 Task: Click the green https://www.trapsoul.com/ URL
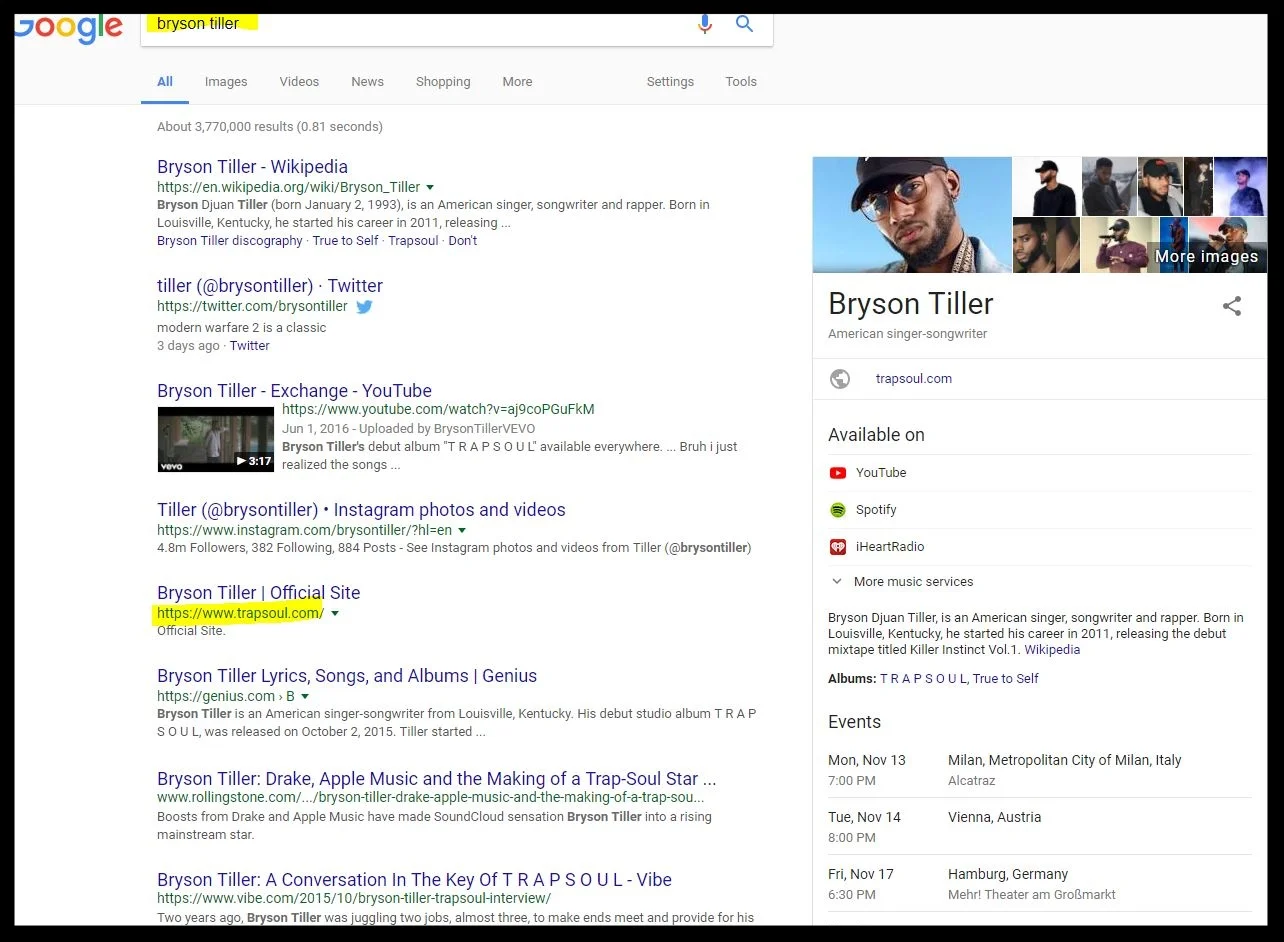(240, 613)
